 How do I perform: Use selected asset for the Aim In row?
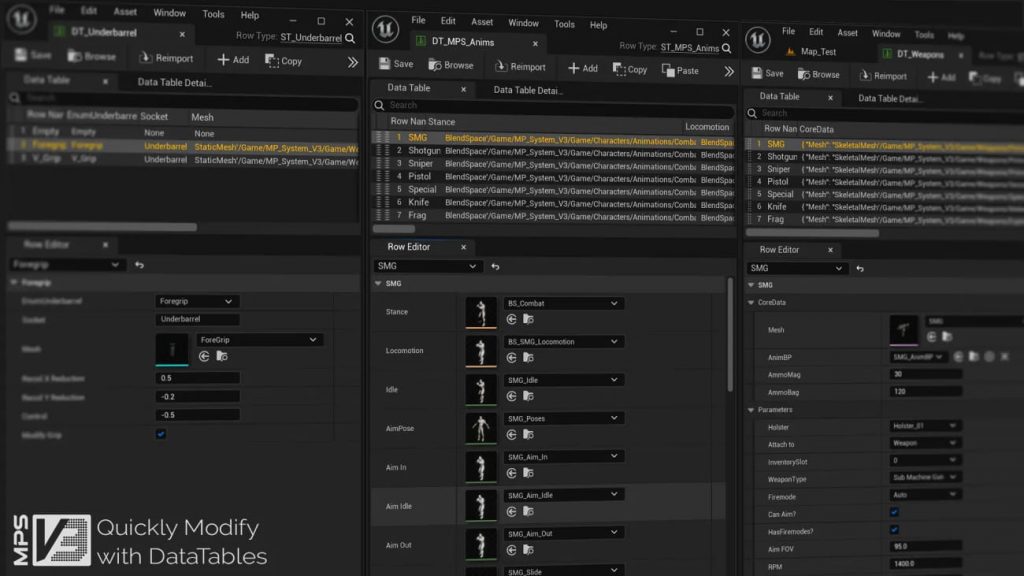pos(511,473)
